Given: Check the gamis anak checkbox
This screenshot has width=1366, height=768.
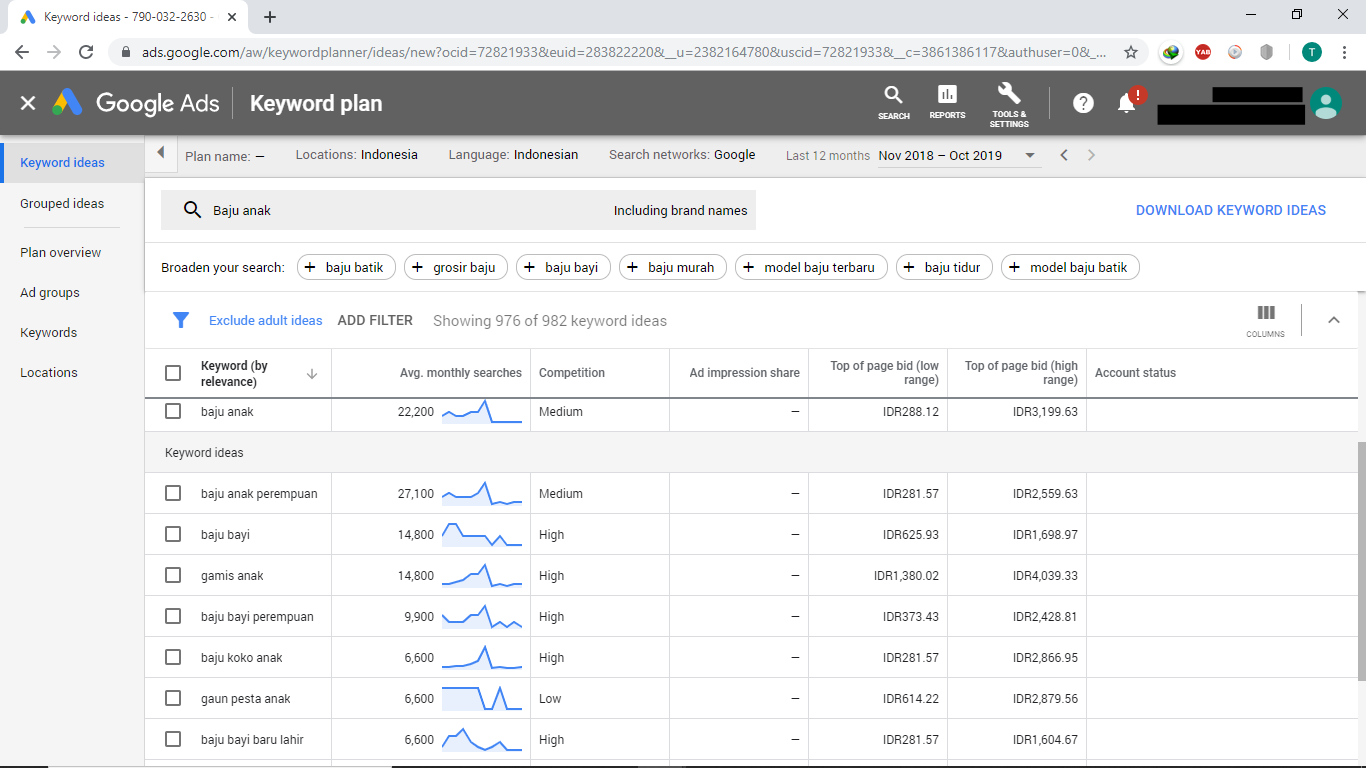Looking at the screenshot, I should click(172, 575).
